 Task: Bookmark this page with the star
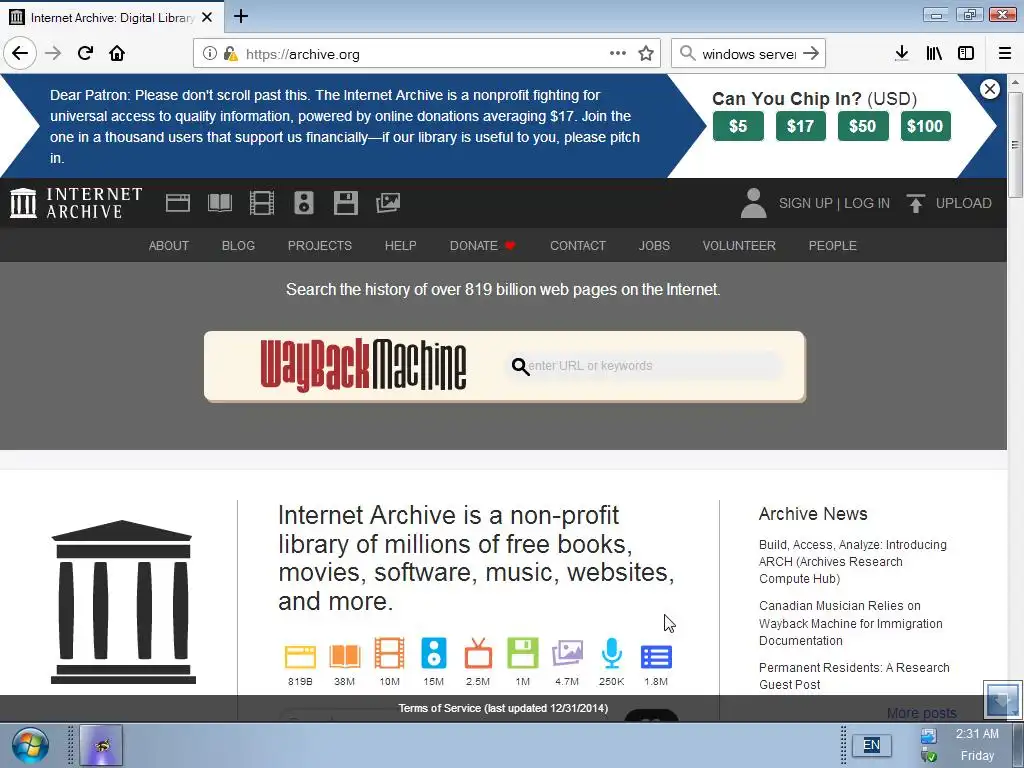[646, 54]
